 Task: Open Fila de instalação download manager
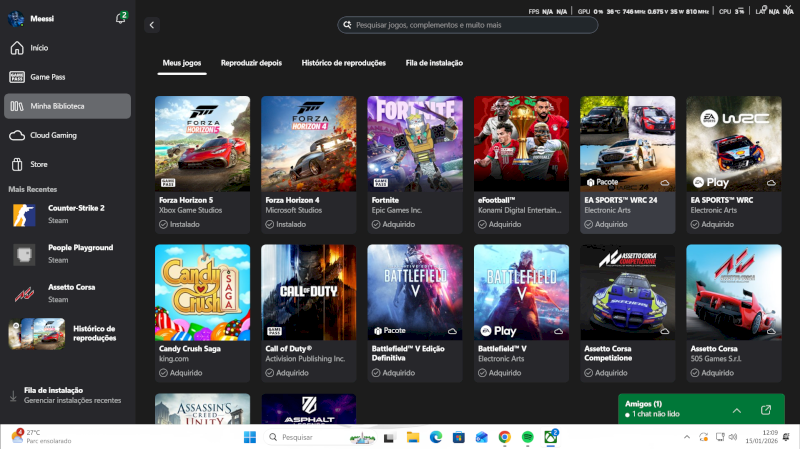[x=67, y=395]
